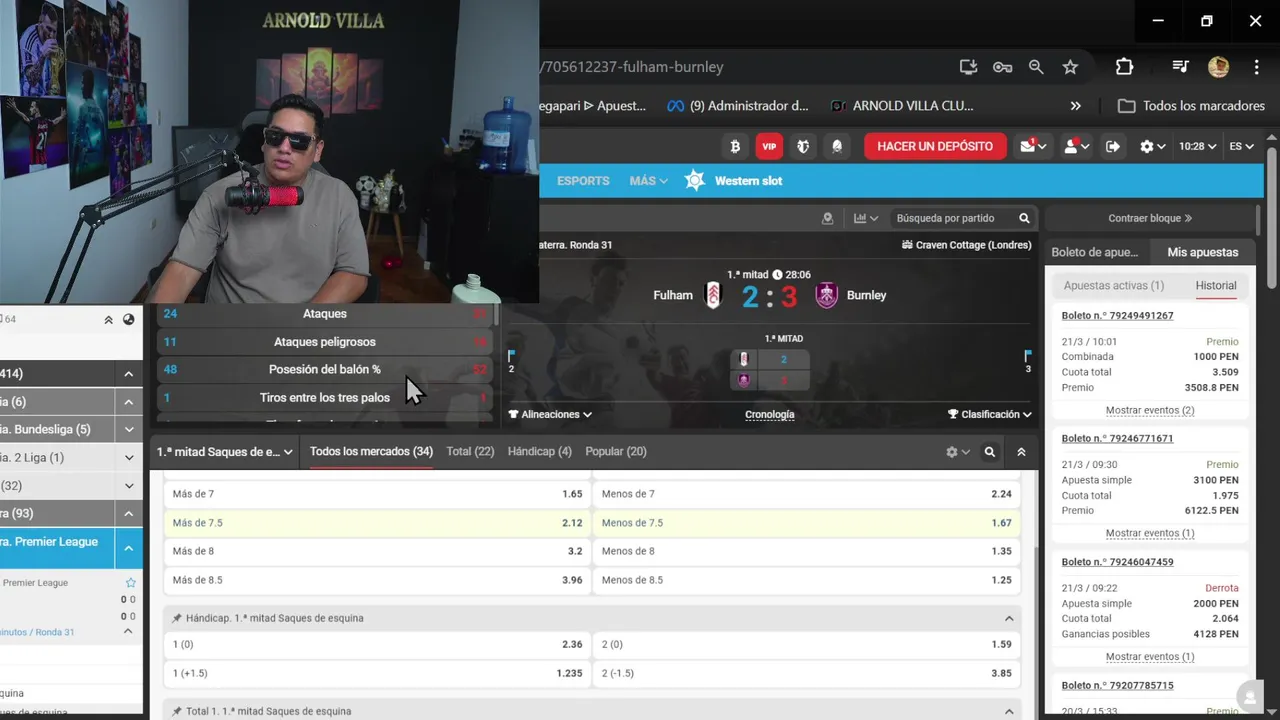Viewport: 1280px width, 720px height.
Task: Expand the (32) sidebar section
Action: tap(129, 485)
